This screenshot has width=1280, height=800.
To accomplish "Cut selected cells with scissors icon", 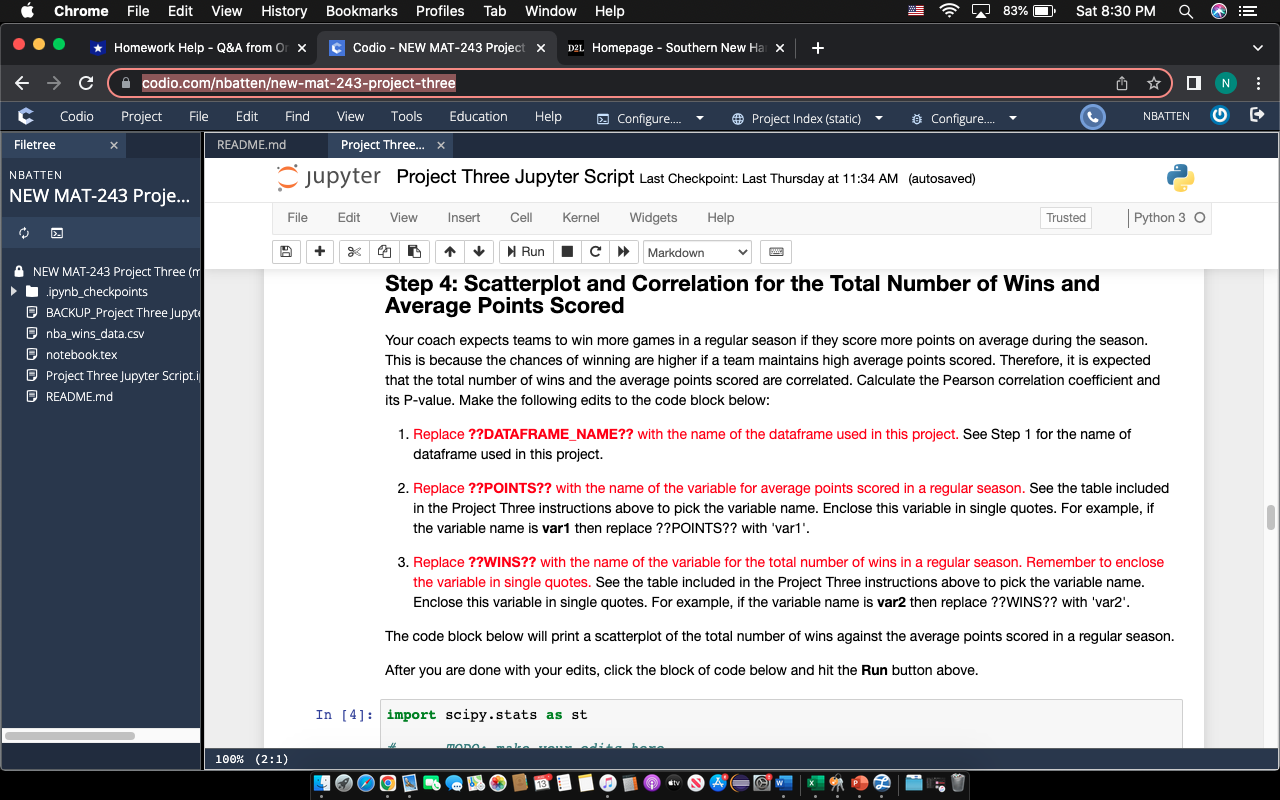I will [354, 252].
